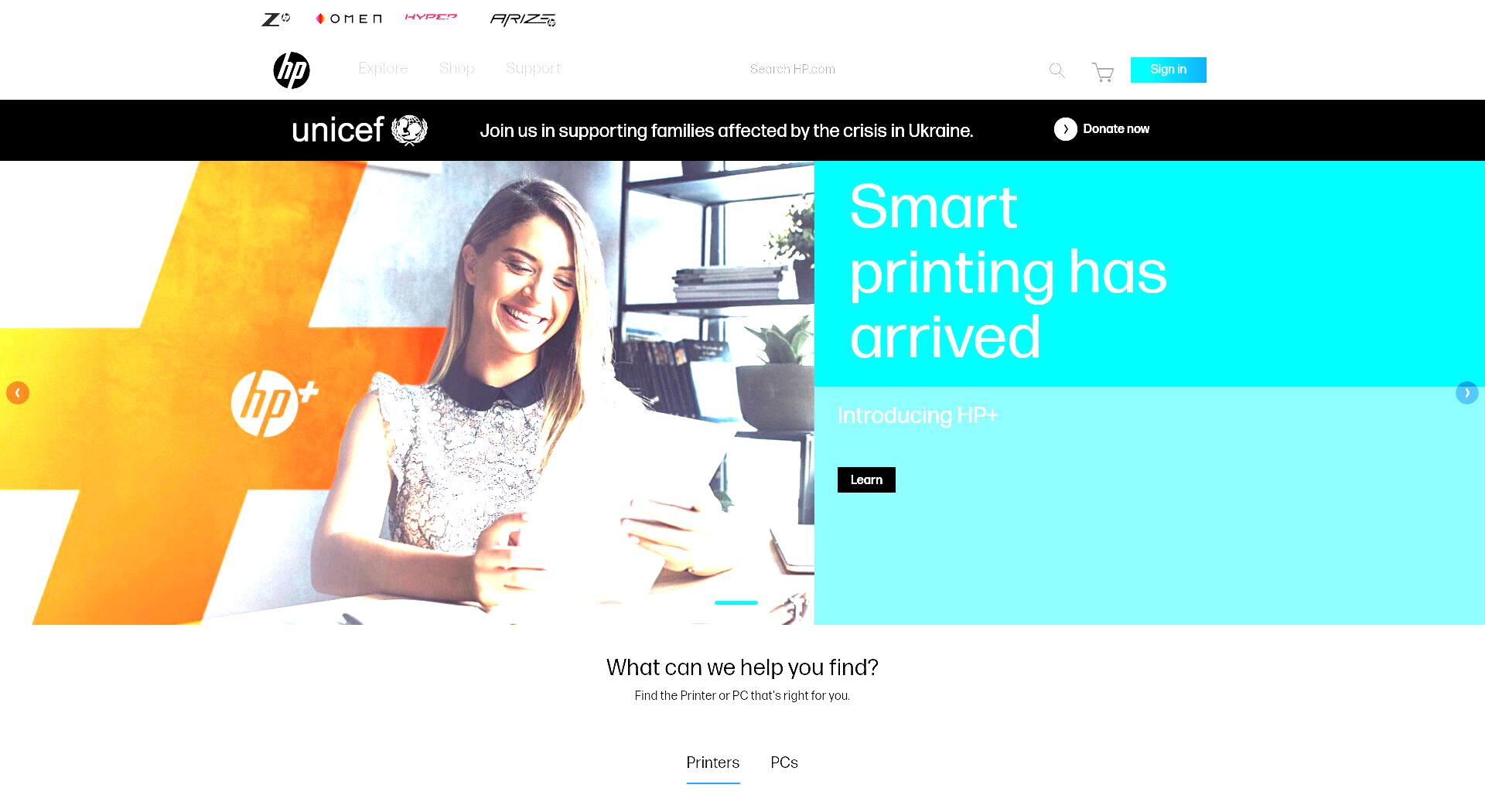Click the Learn button about HP+
This screenshot has width=1485, height=812.
(x=866, y=479)
